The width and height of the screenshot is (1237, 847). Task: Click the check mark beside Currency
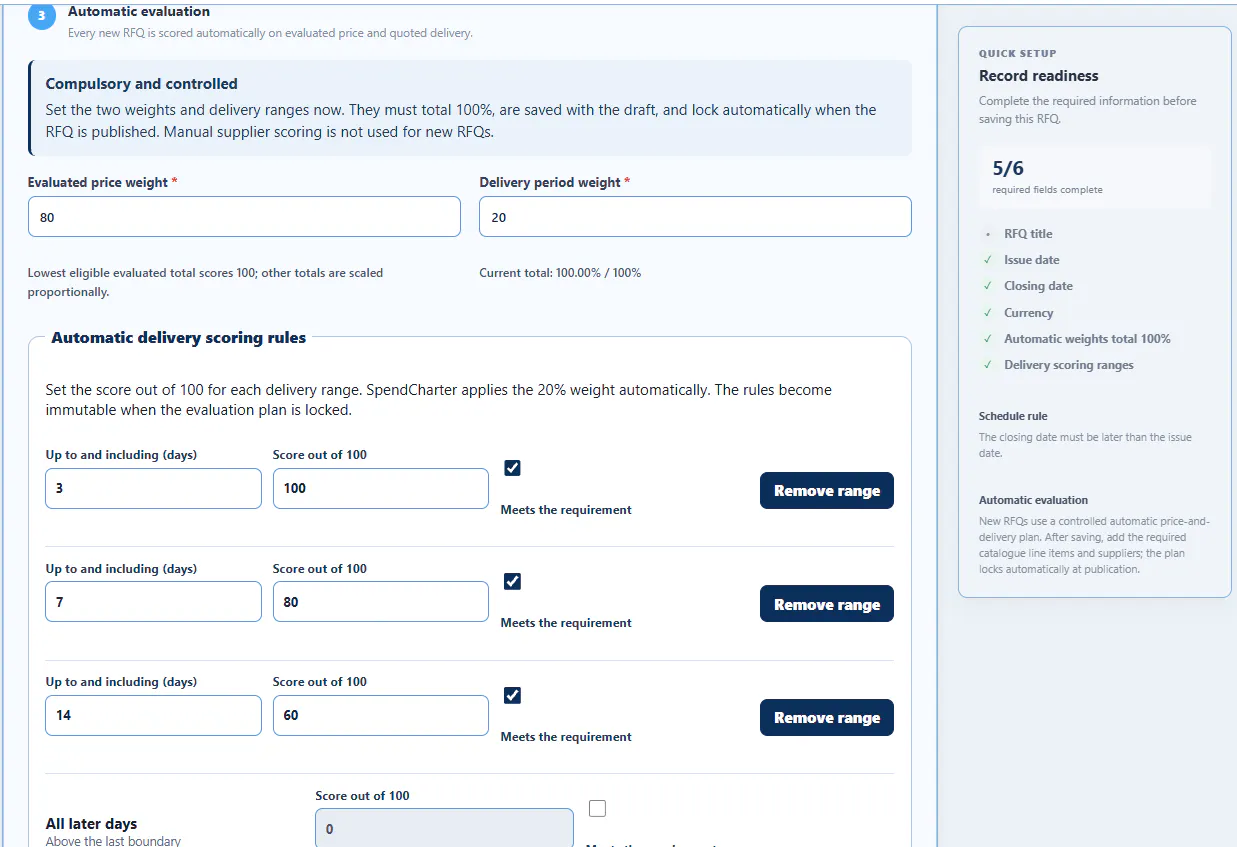tap(988, 313)
